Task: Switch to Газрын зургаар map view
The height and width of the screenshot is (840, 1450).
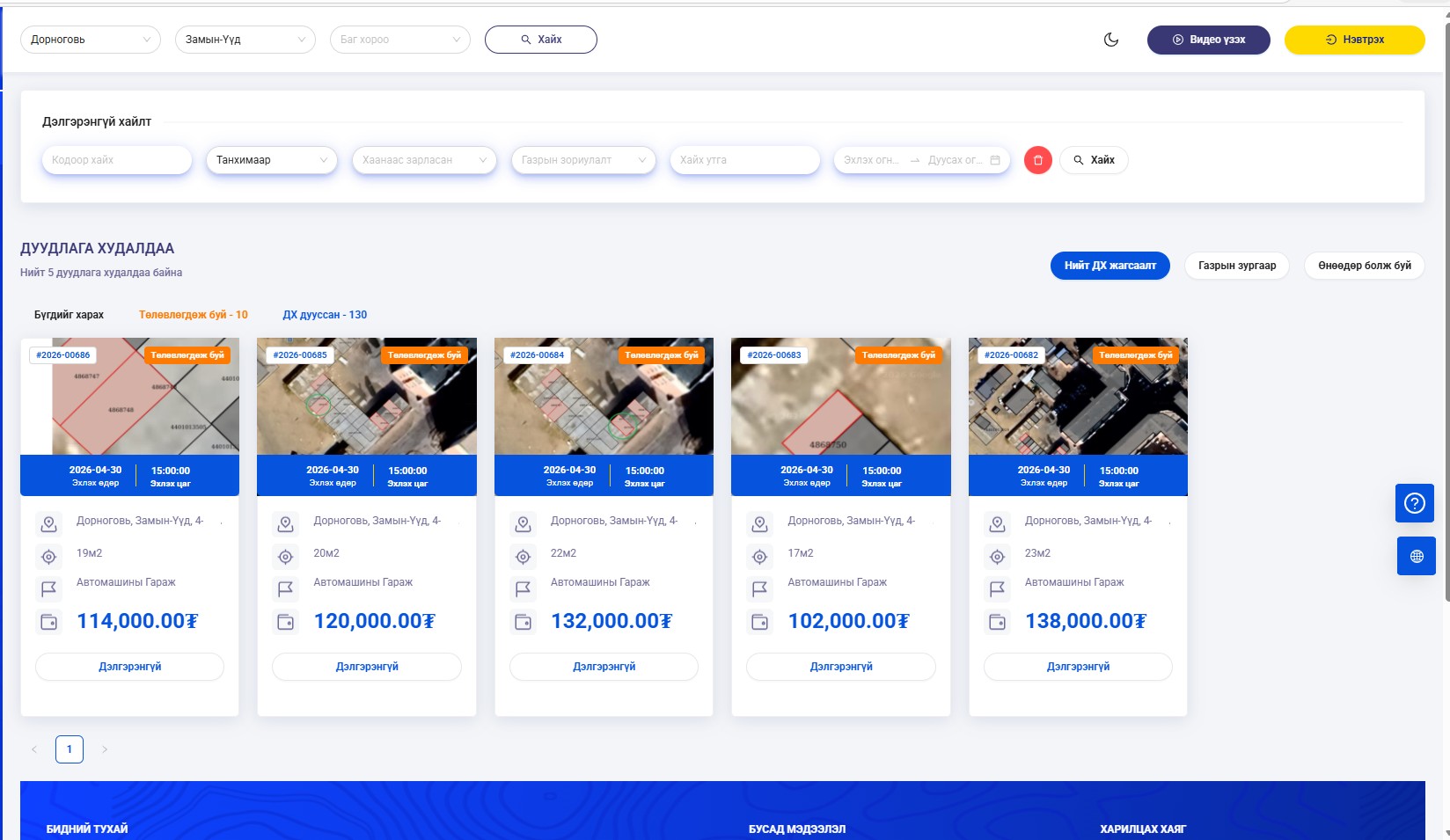Action: [x=1236, y=266]
